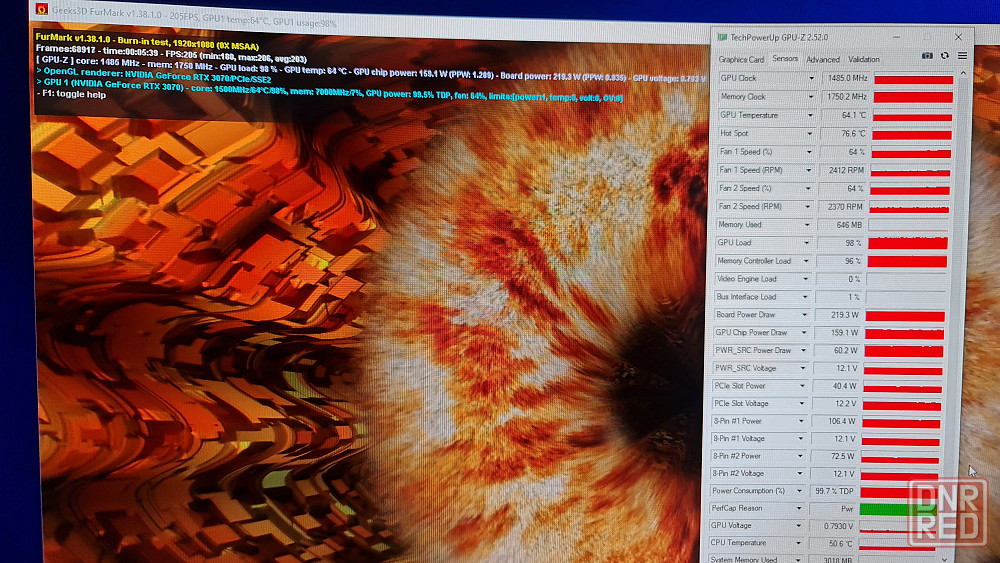Click the GPU-Z refresh icon
1000x563 pixels.
click(945, 56)
